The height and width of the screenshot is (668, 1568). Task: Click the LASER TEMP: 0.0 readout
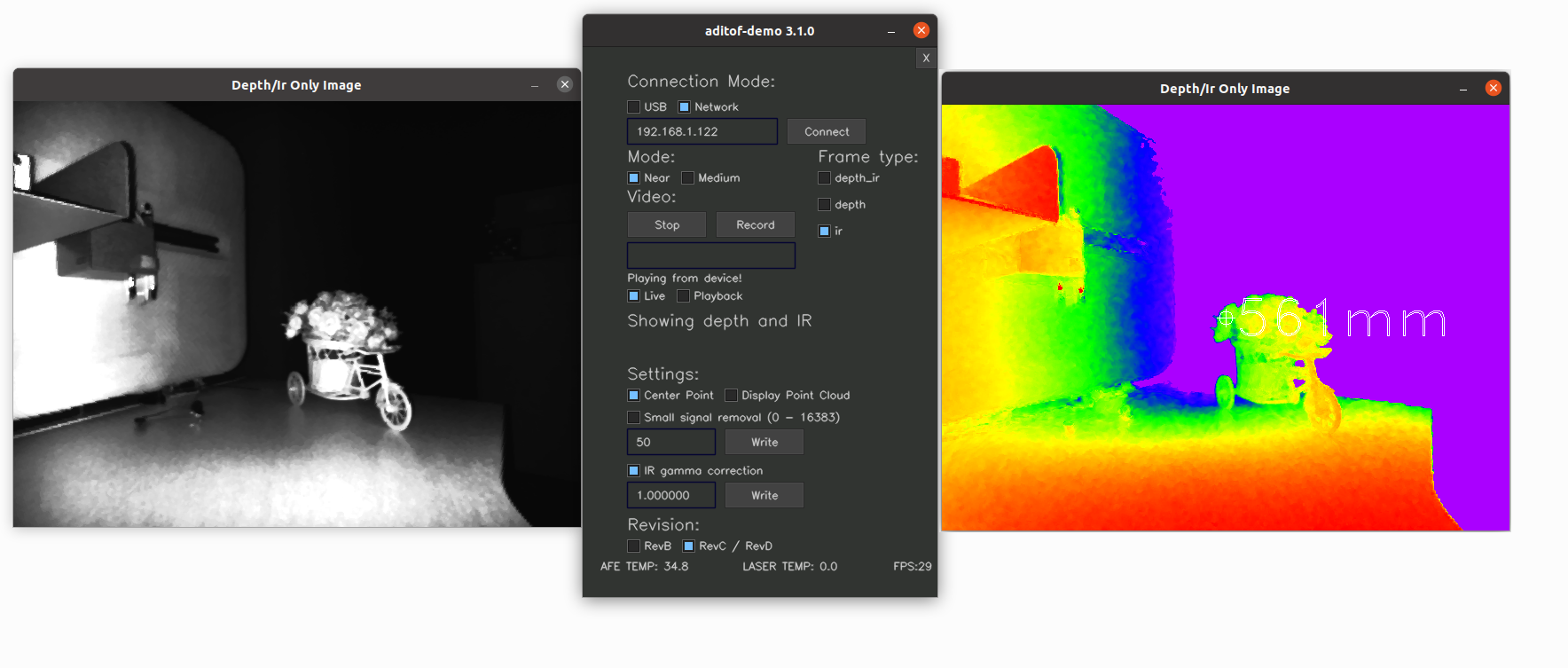[x=789, y=566]
